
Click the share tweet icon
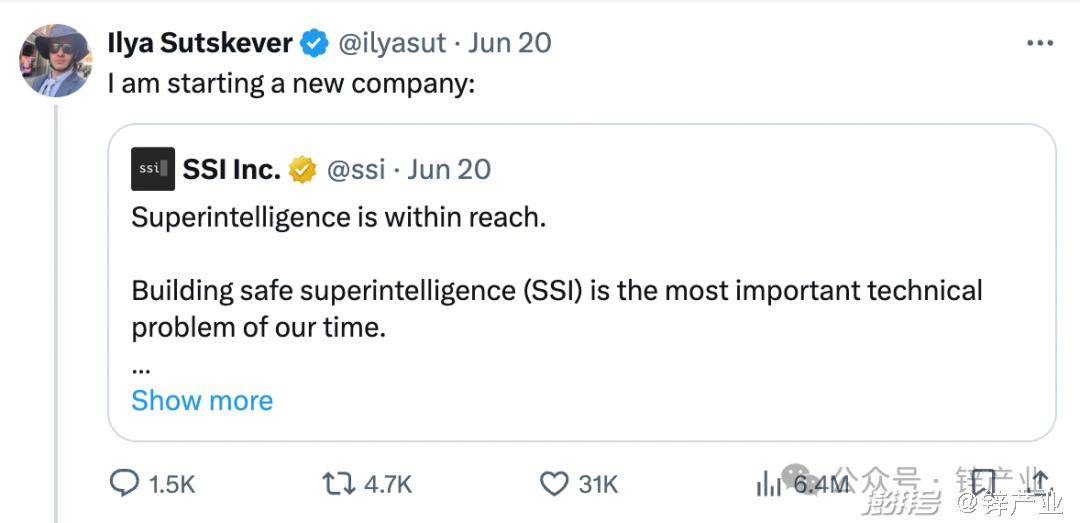tap(1040, 481)
